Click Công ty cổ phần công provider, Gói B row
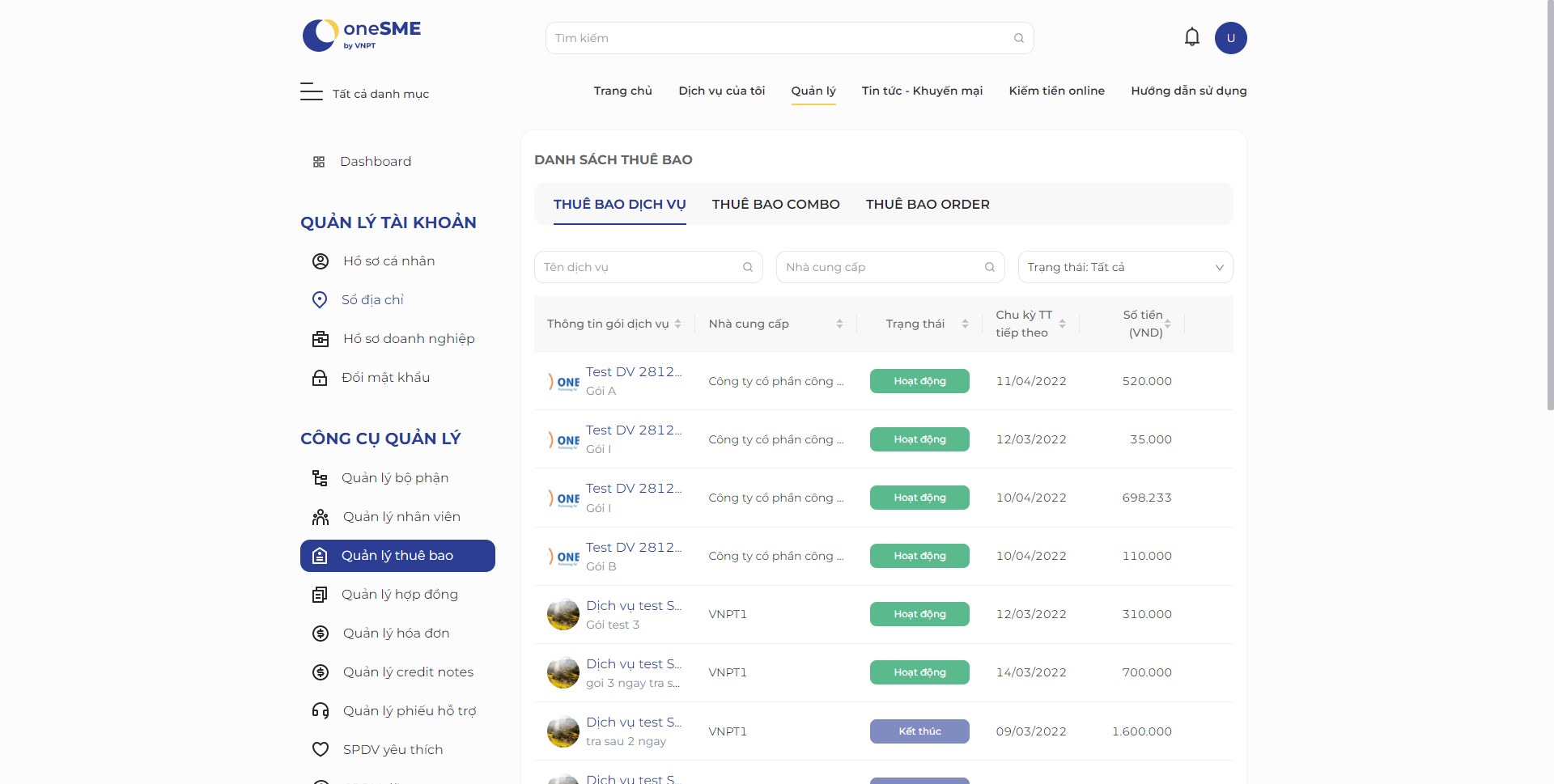 [775, 556]
